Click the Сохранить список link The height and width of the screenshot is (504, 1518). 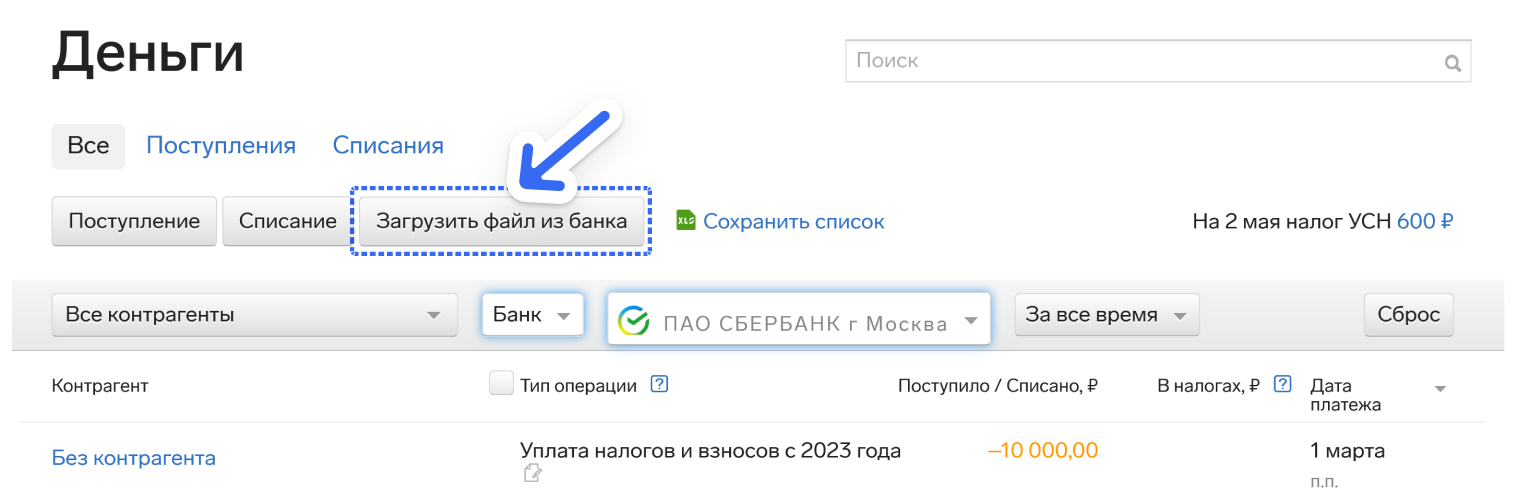click(793, 221)
